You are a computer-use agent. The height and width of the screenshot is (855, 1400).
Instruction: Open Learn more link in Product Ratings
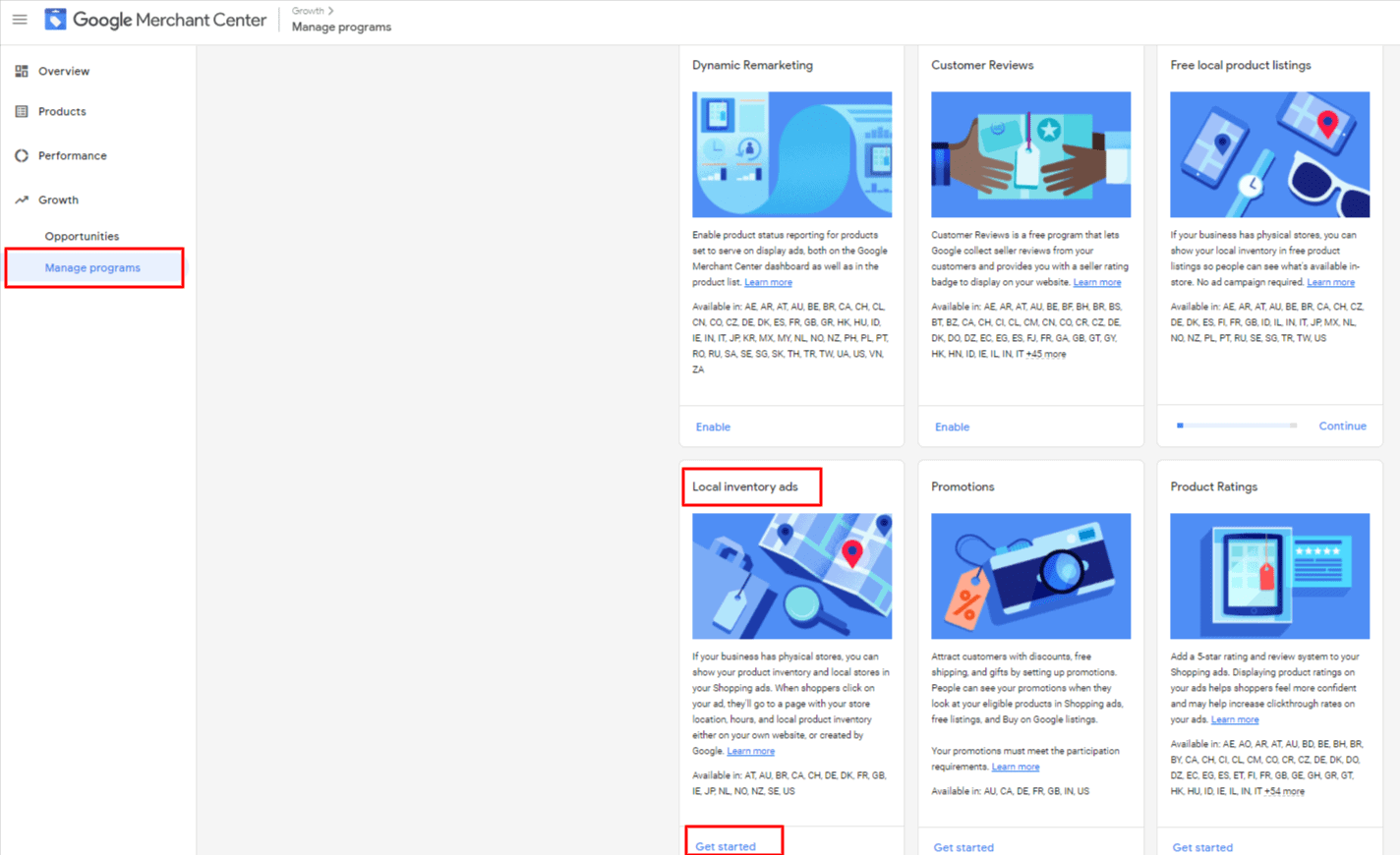1235,719
